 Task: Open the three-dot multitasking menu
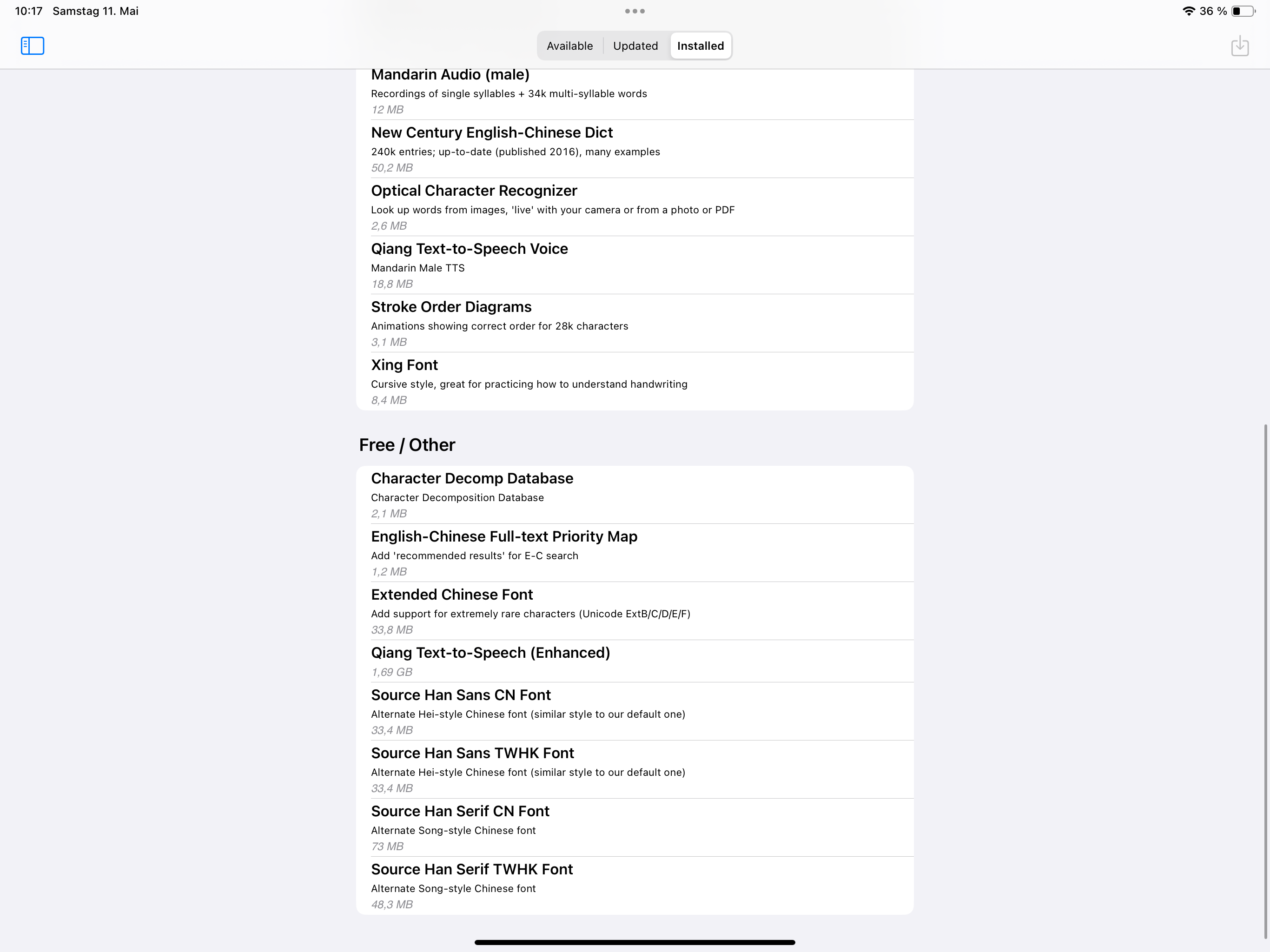(x=635, y=11)
